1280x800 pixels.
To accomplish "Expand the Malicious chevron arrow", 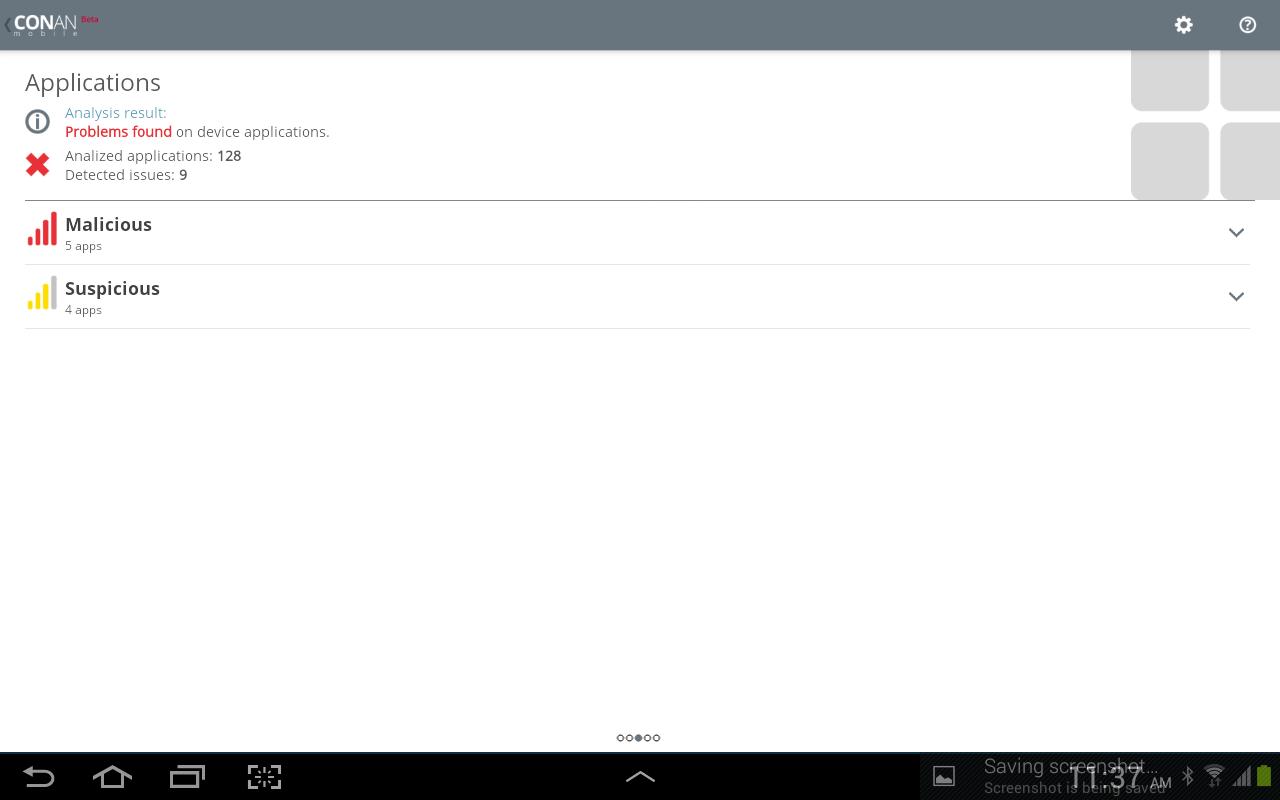I will [1236, 232].
